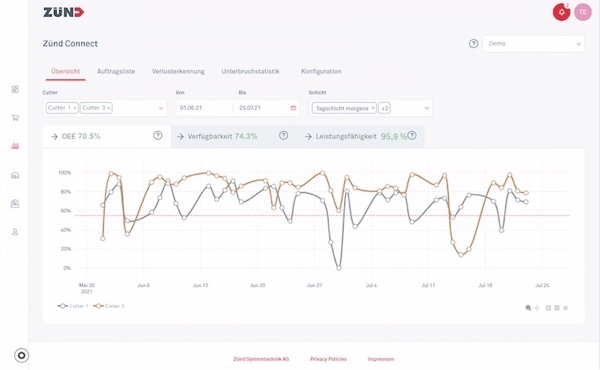Click the chart zoom magnifier tool
Viewport: 600px width, 370px height.
pyautogui.click(x=528, y=308)
